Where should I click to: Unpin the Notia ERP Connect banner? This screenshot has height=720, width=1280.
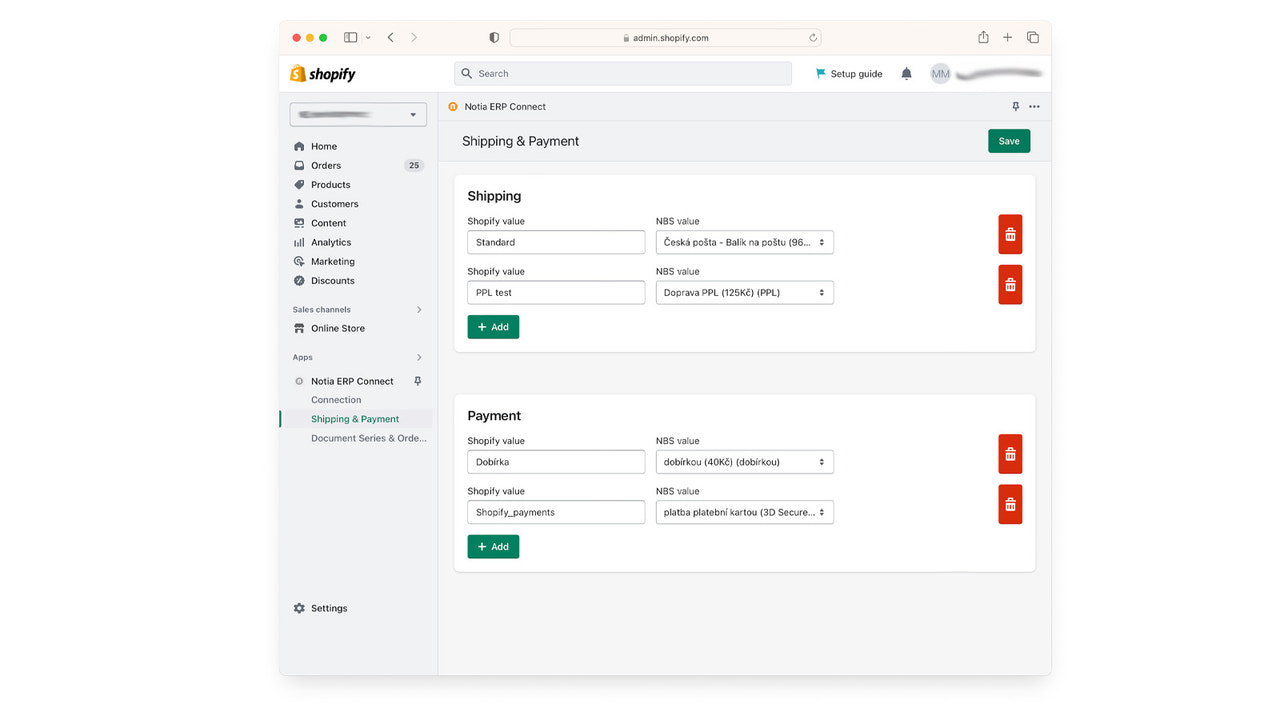click(x=1015, y=106)
